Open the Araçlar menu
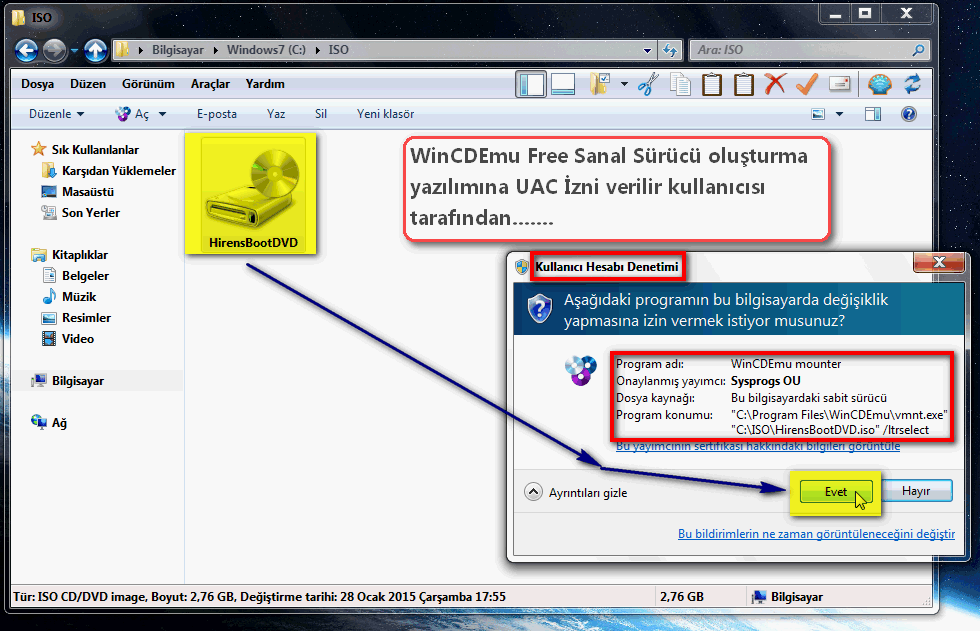Screen dimensions: 980x631 pyautogui.click(x=210, y=84)
